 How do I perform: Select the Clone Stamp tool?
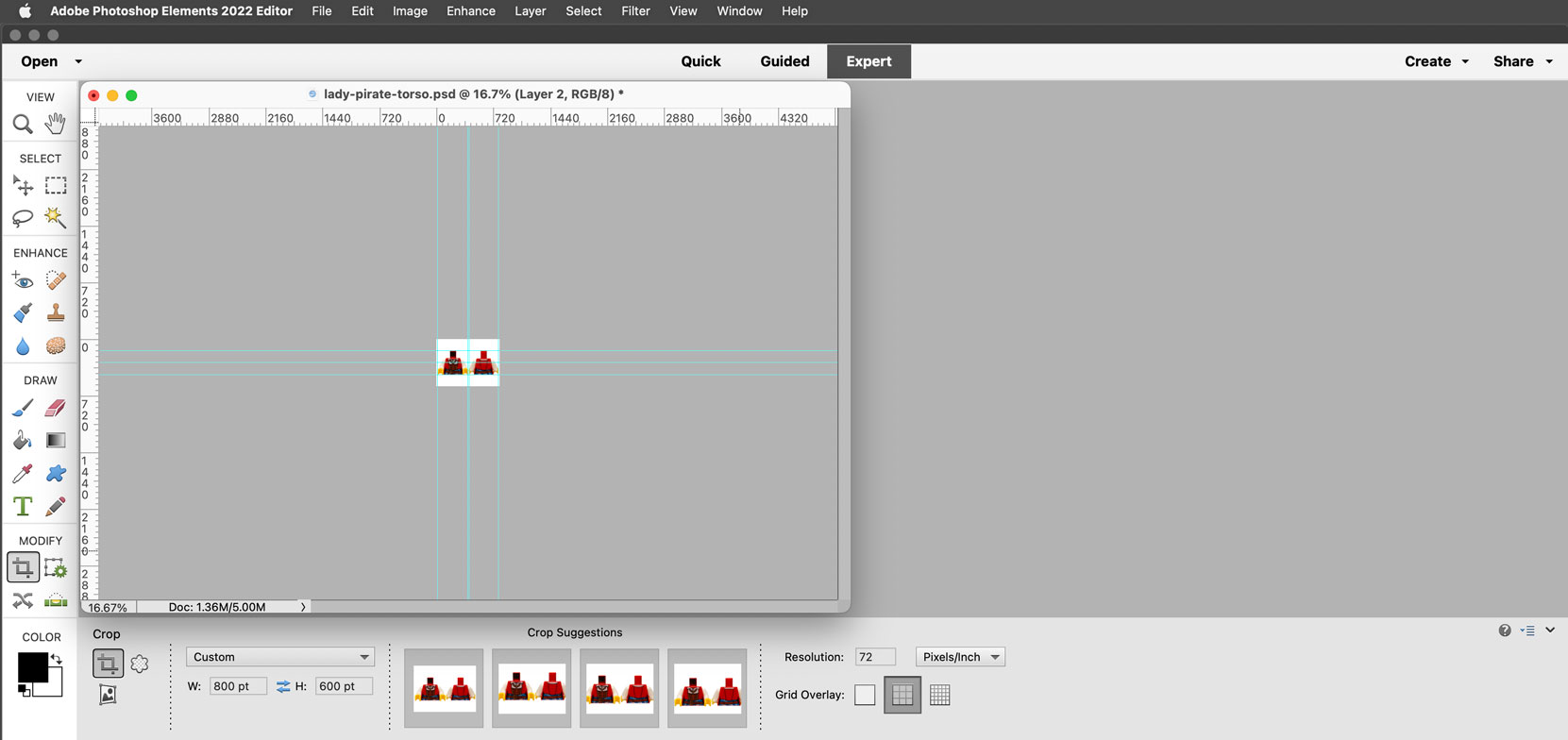pos(56,312)
